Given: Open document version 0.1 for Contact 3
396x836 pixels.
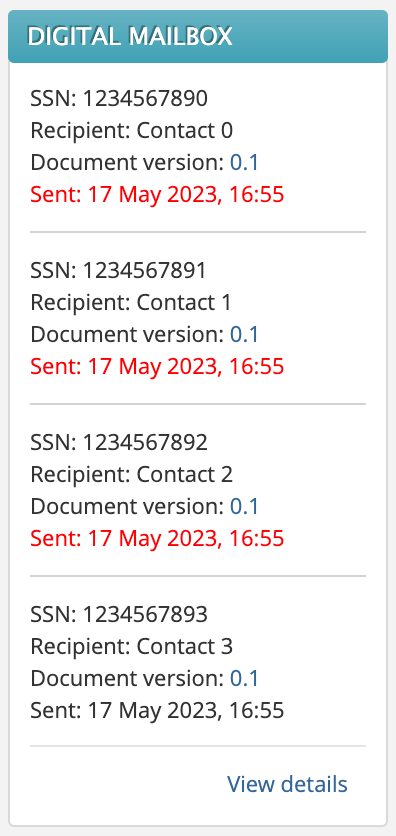Looking at the screenshot, I should point(244,679).
